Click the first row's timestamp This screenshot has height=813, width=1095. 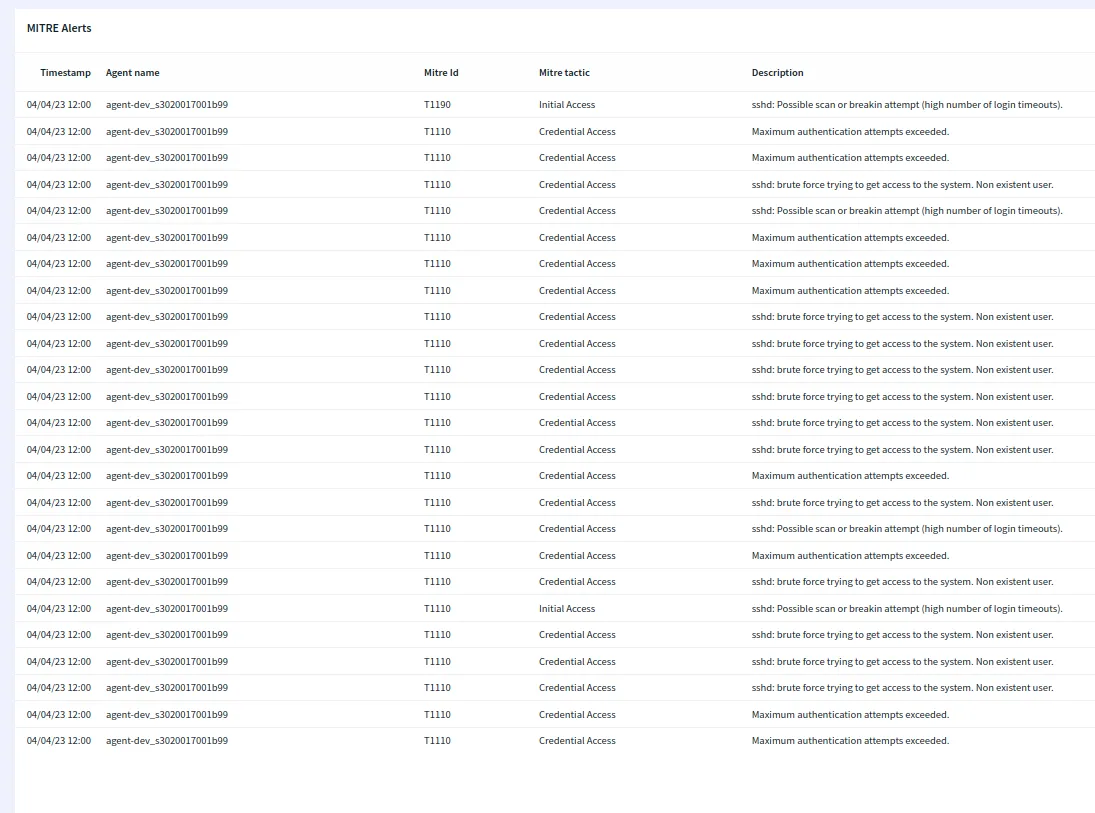(x=58, y=105)
